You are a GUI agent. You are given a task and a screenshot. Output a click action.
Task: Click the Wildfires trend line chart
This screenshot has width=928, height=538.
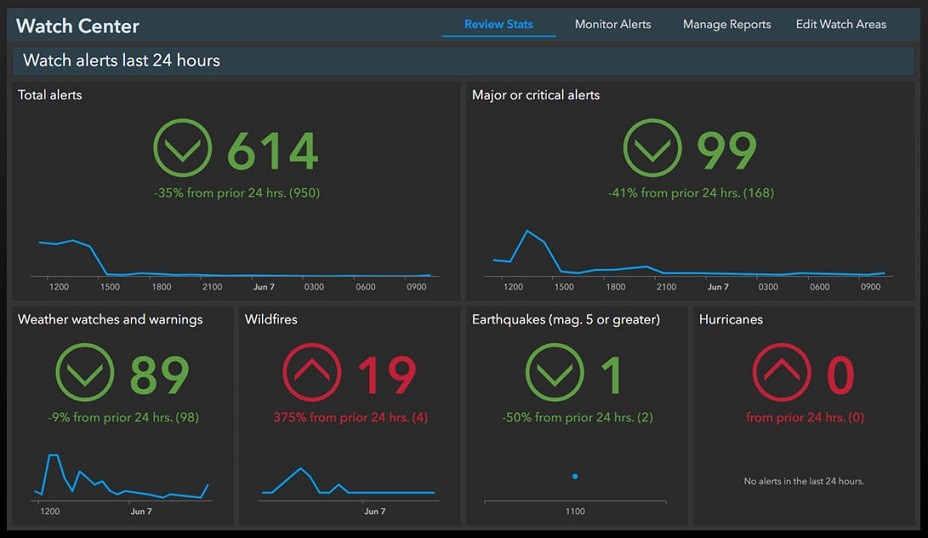347,482
